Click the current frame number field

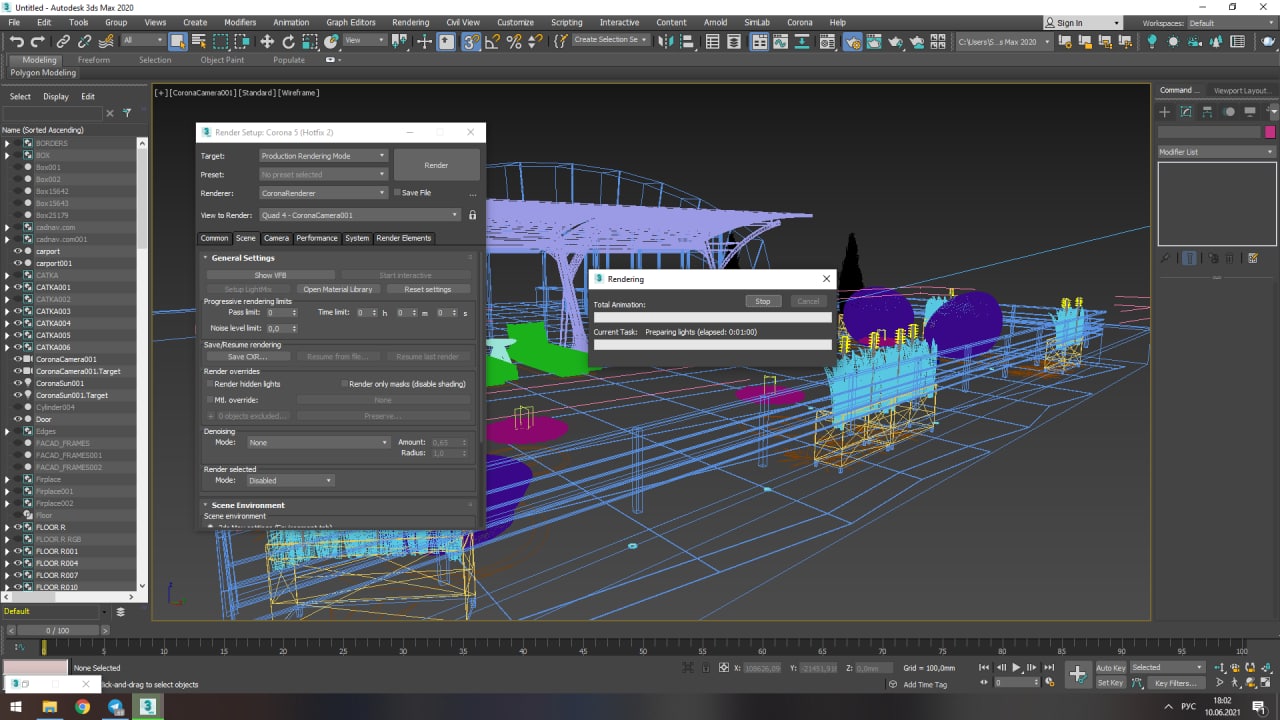(1015, 683)
